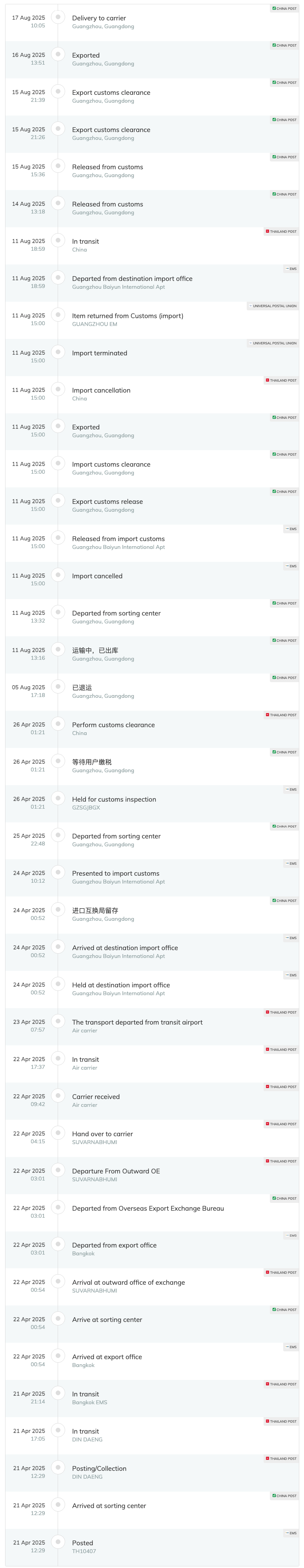Click the Released from import customs event text
The height and width of the screenshot is (1568, 304).
[118, 539]
